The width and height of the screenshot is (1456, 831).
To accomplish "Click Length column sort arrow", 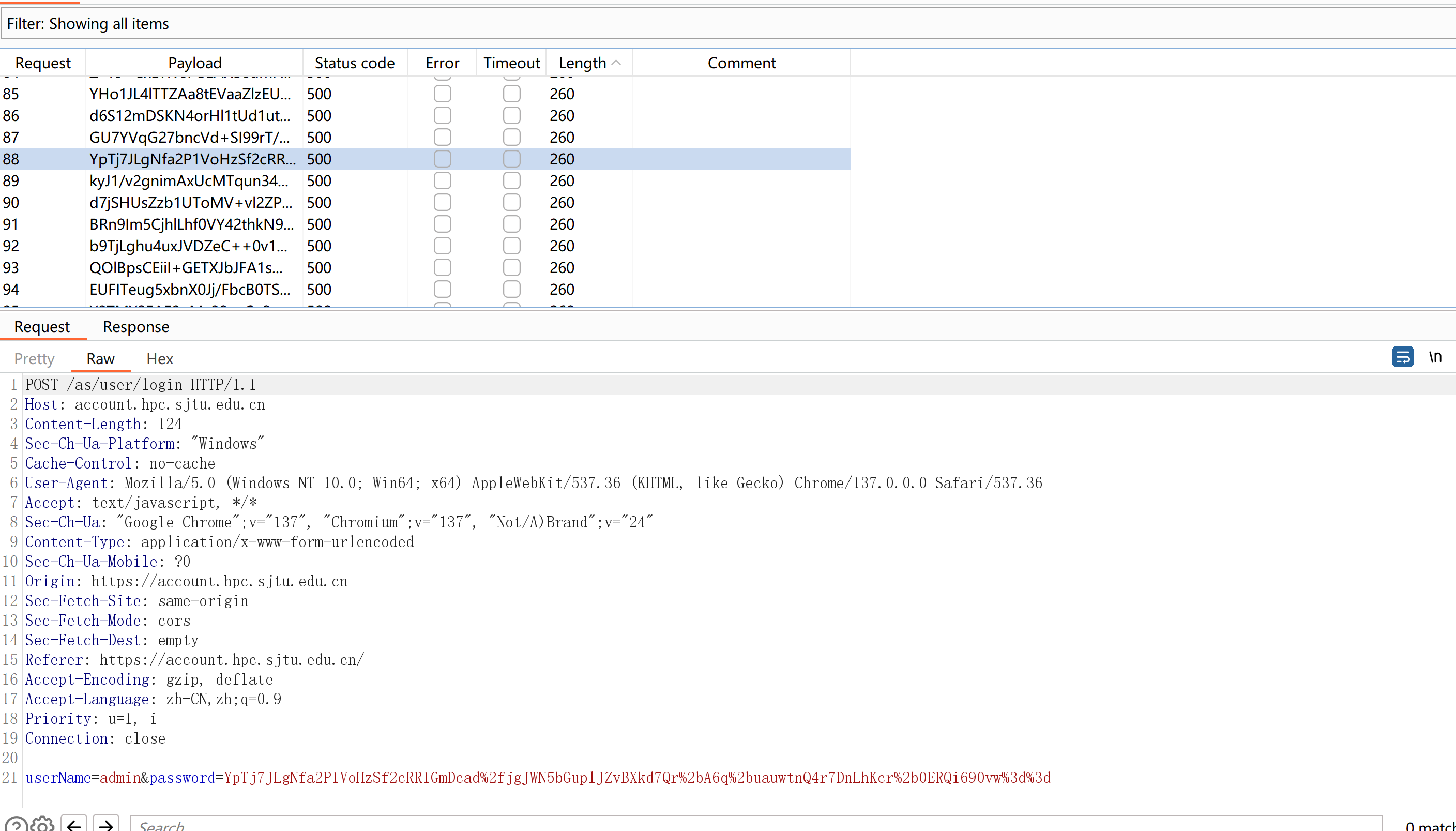I will [x=616, y=63].
